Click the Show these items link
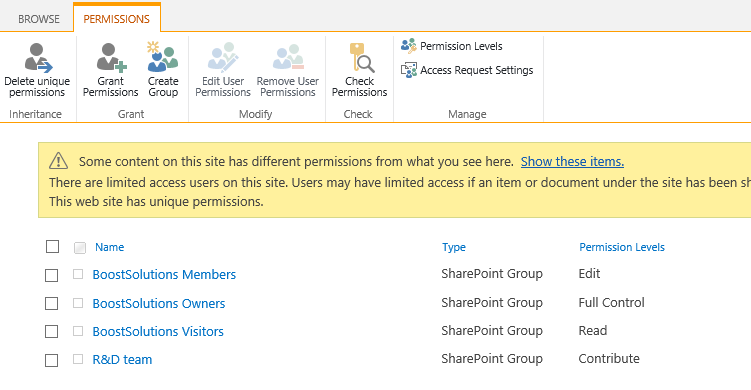This screenshot has height=390, width=751. click(572, 161)
